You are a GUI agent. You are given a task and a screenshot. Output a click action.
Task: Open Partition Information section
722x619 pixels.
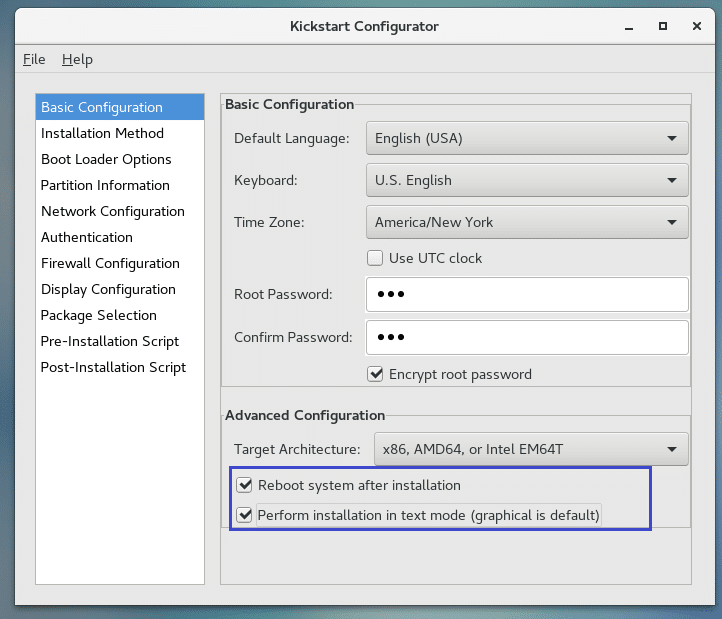(x=105, y=185)
